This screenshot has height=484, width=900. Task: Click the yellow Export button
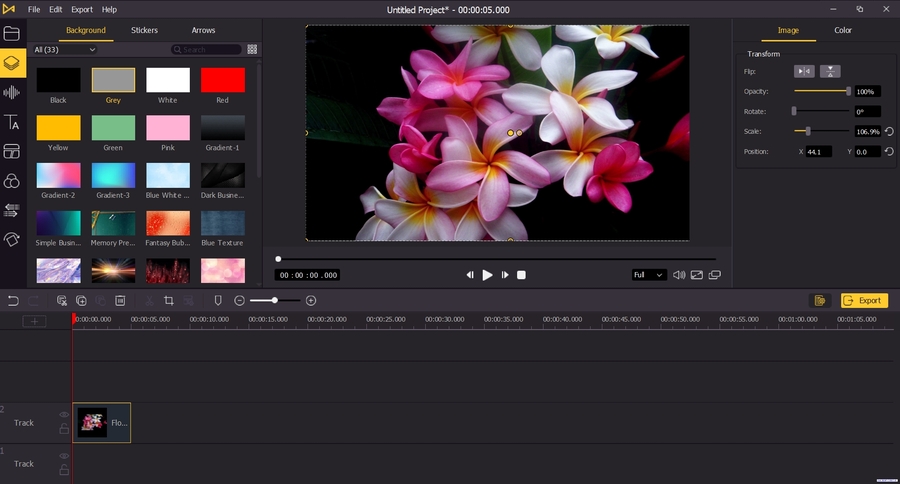[864, 300]
